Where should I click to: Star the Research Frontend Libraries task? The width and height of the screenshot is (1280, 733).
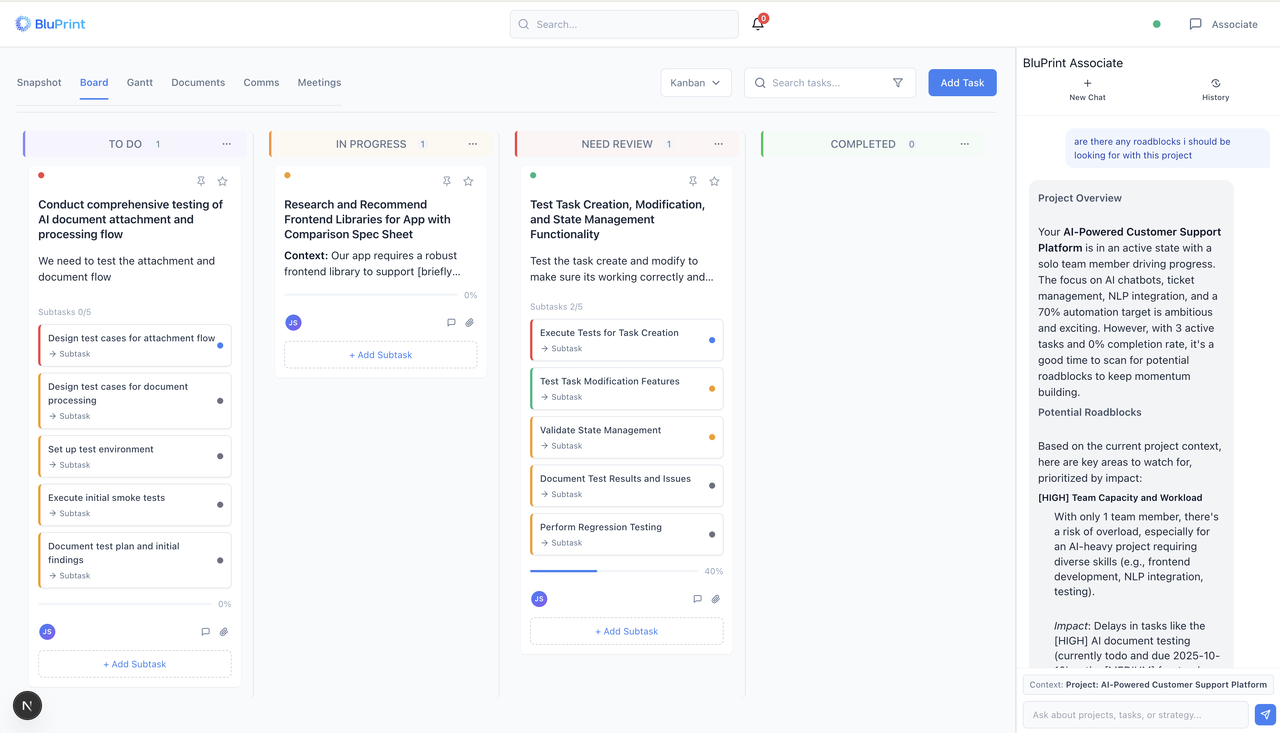point(467,181)
